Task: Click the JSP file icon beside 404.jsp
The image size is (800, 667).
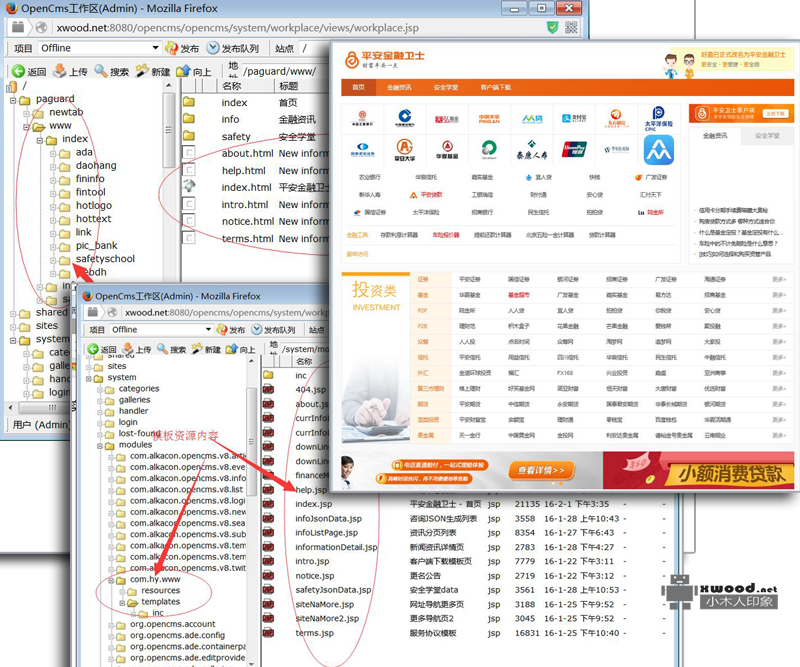Action: click(268, 389)
